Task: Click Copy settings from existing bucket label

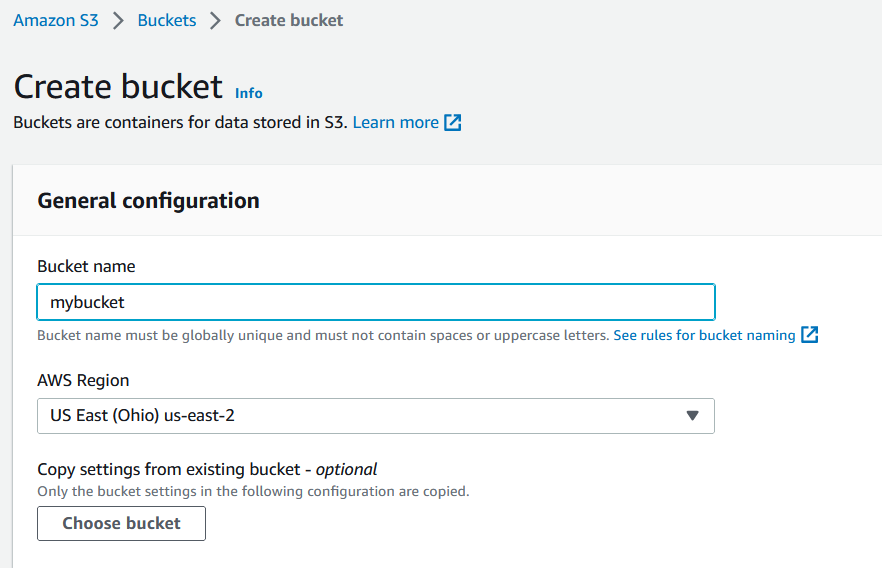Action: pos(207,469)
